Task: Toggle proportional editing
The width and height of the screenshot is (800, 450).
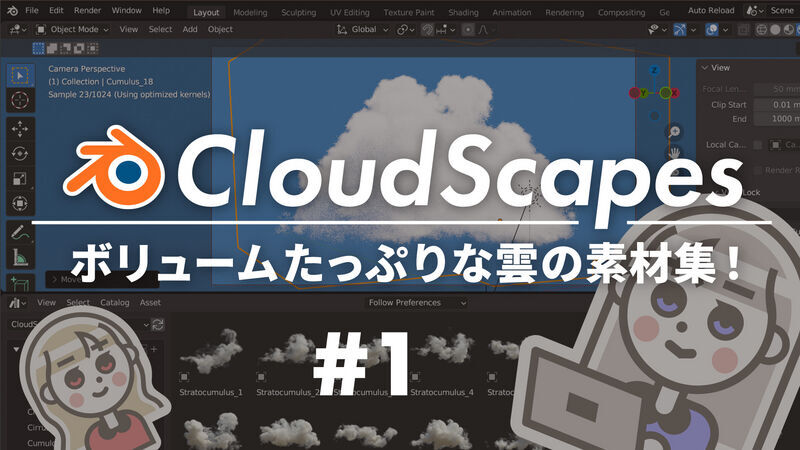Action: coord(468,30)
